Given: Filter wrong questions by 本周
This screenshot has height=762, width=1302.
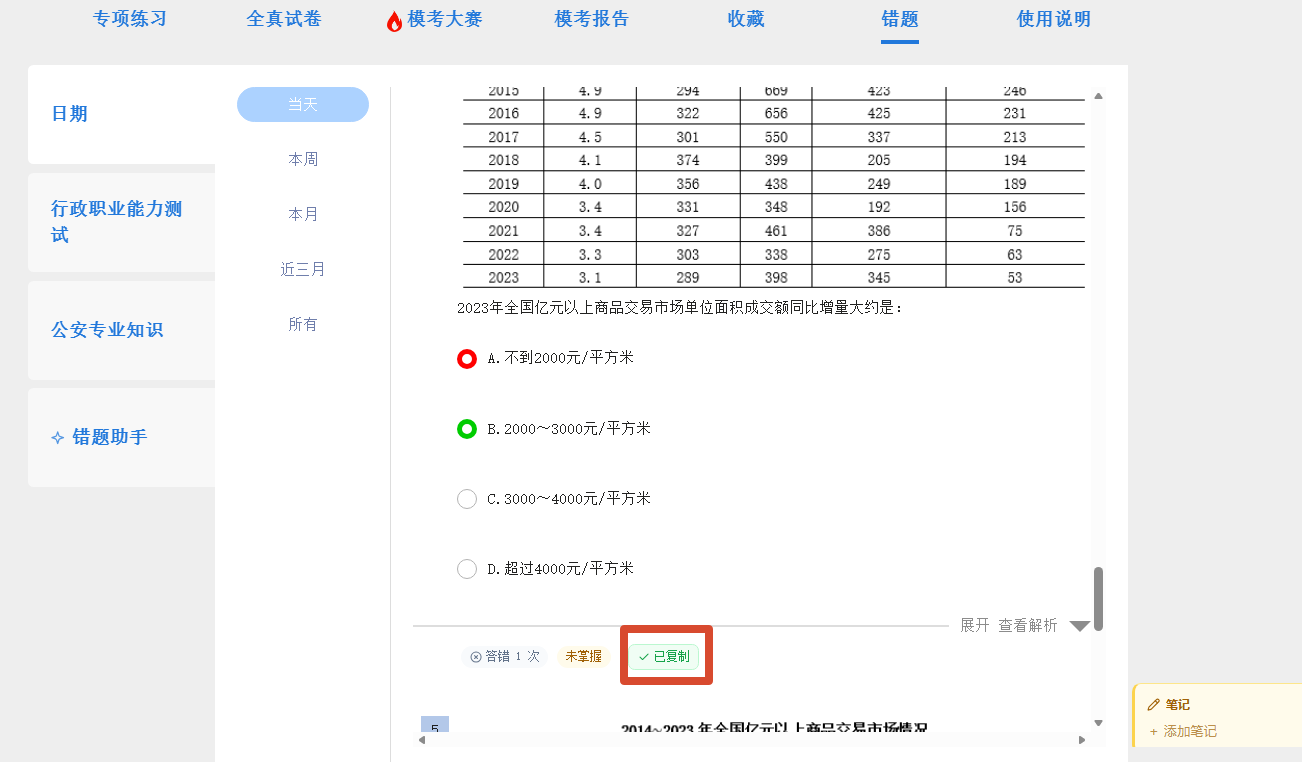Looking at the screenshot, I should point(303,159).
